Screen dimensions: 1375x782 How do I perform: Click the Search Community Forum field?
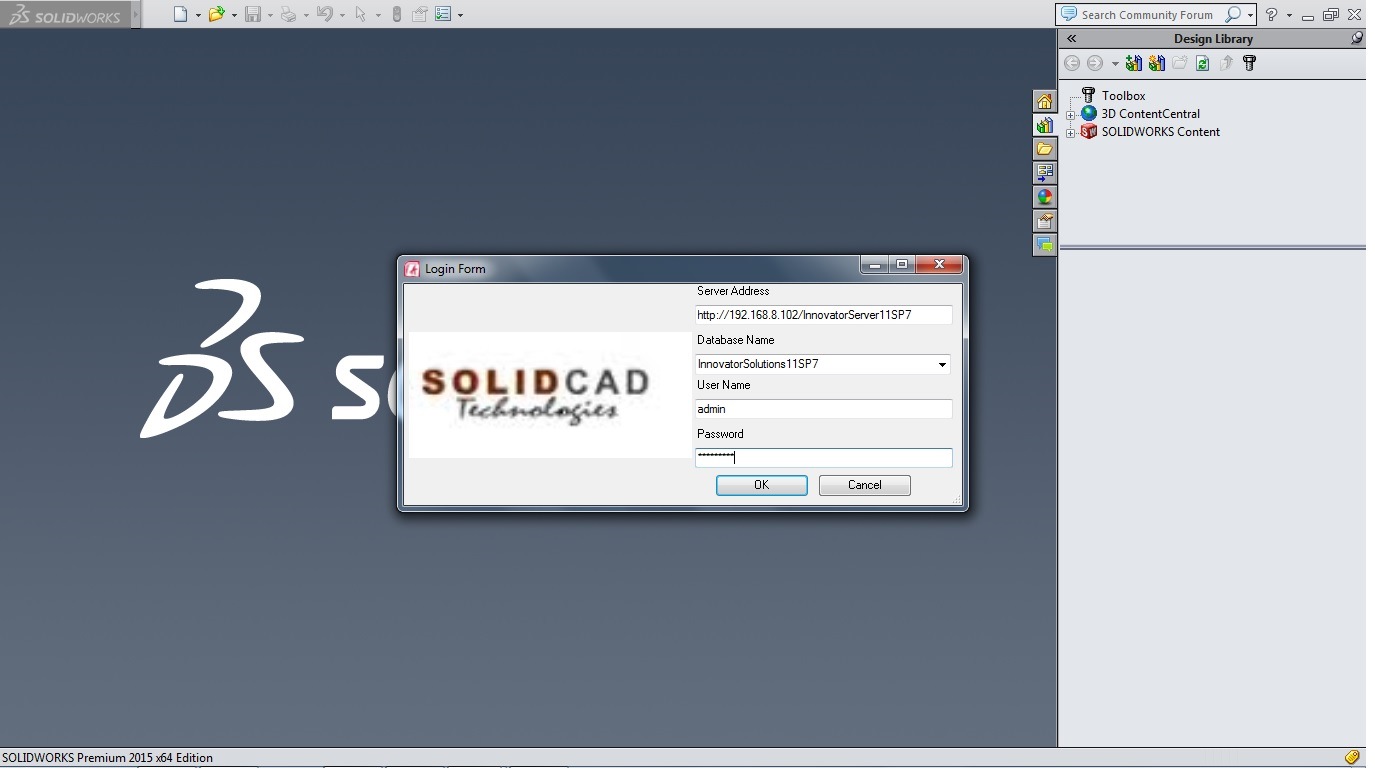1148,14
